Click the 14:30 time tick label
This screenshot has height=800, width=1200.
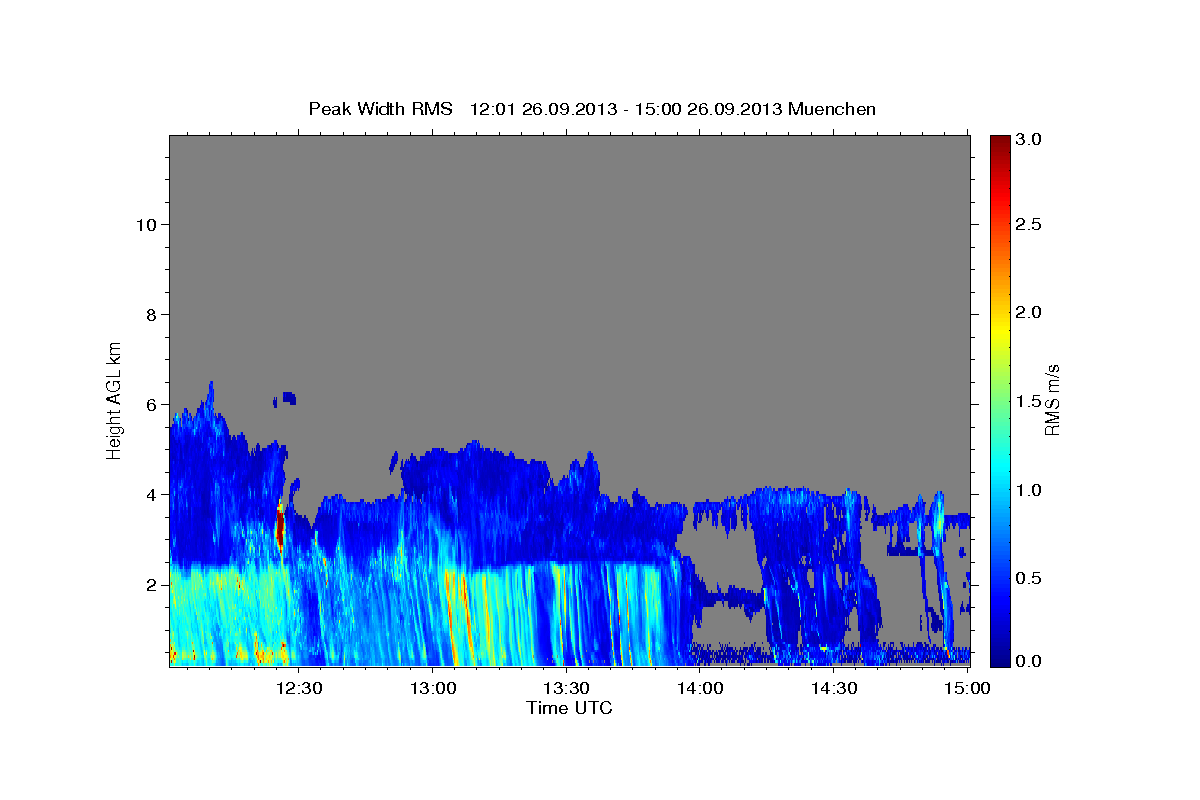pos(833,688)
